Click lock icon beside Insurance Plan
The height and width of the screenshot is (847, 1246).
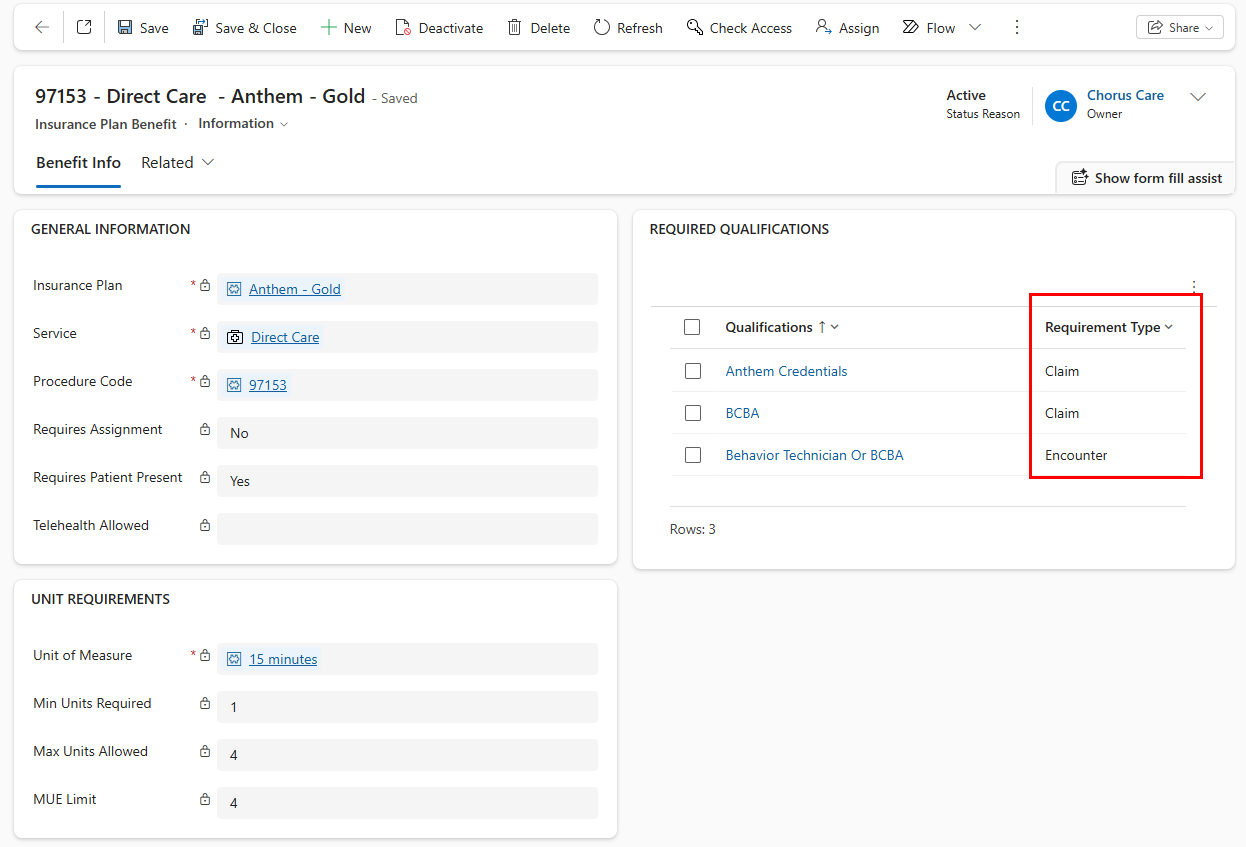(205, 285)
